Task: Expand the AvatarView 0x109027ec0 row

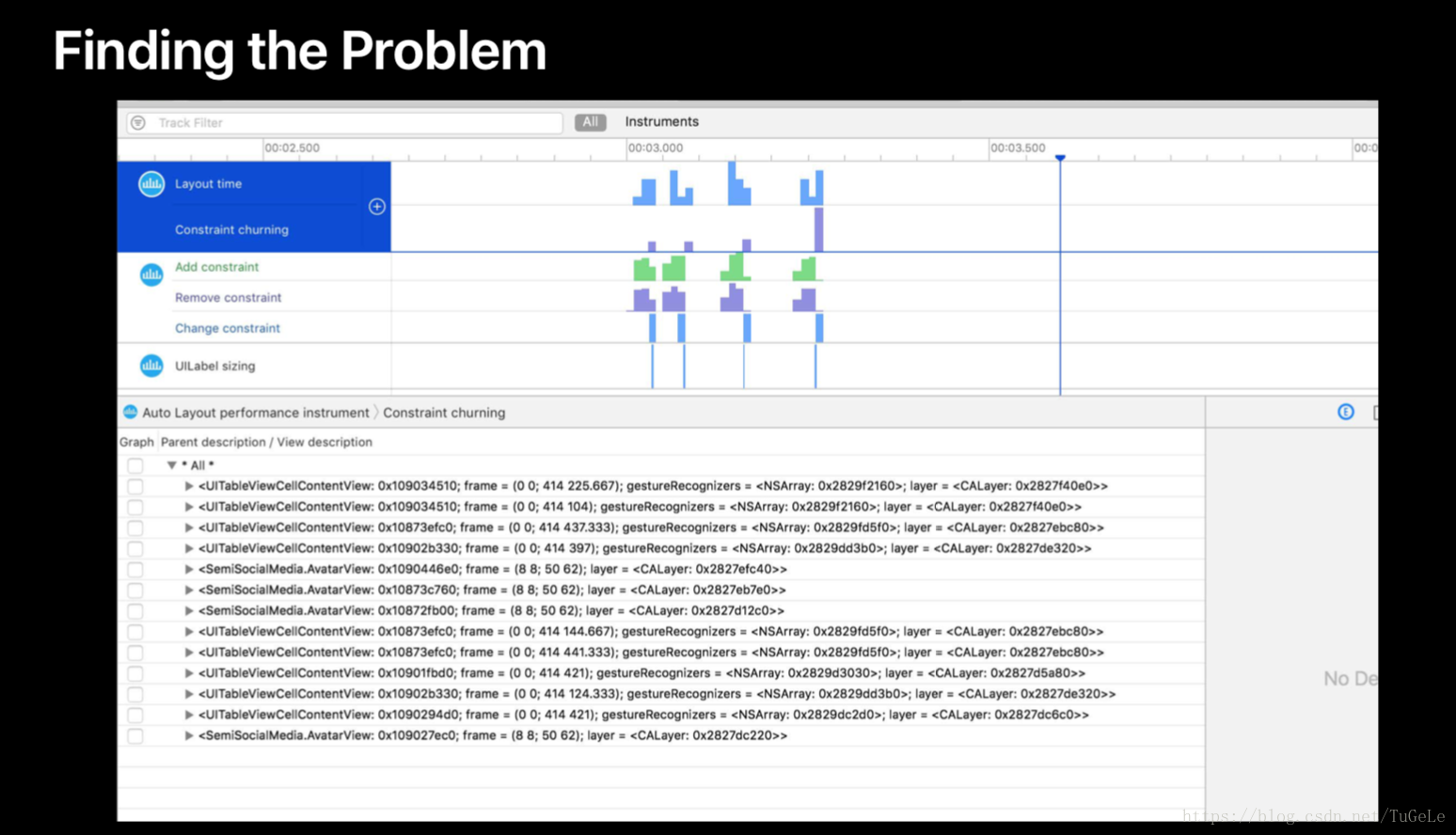Action: click(x=189, y=735)
